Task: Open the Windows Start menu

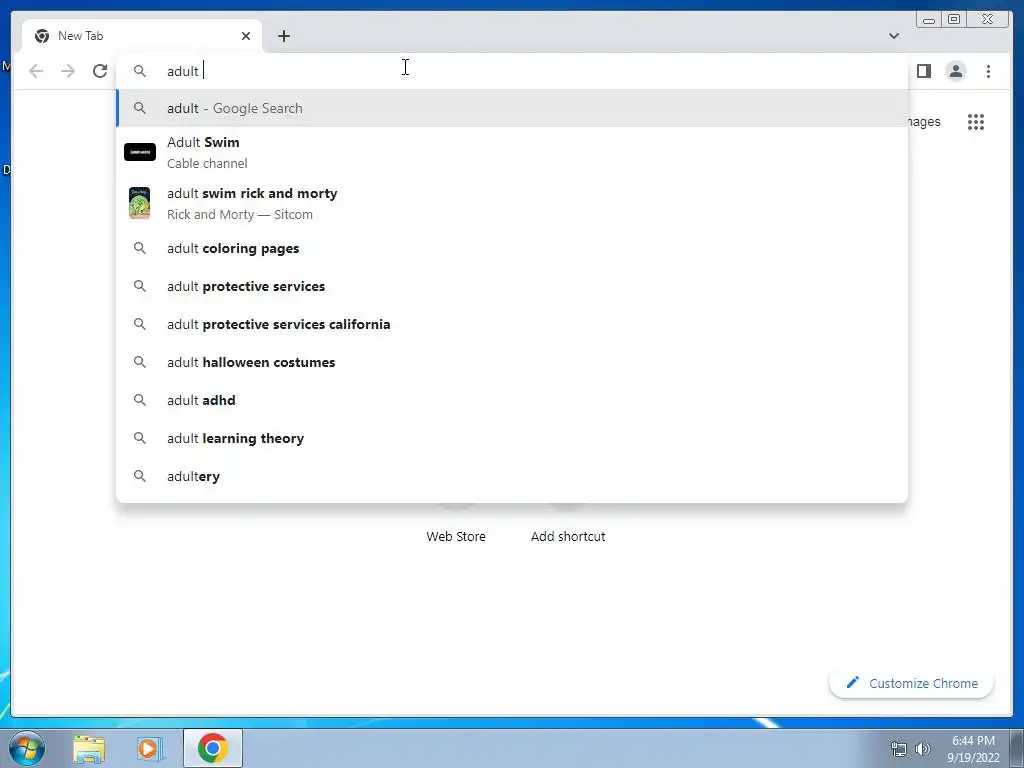Action: pyautogui.click(x=26, y=748)
